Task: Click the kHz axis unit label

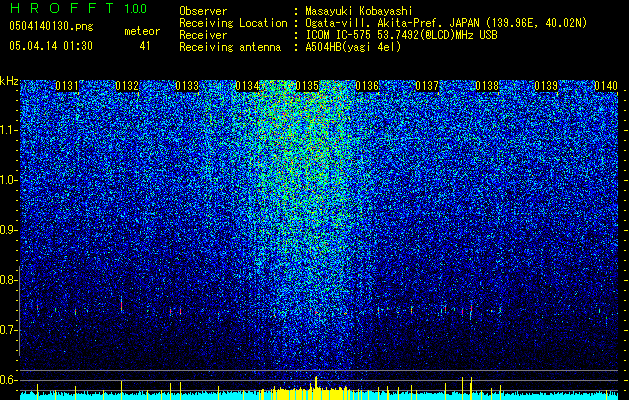Action: pyautogui.click(x=9, y=81)
